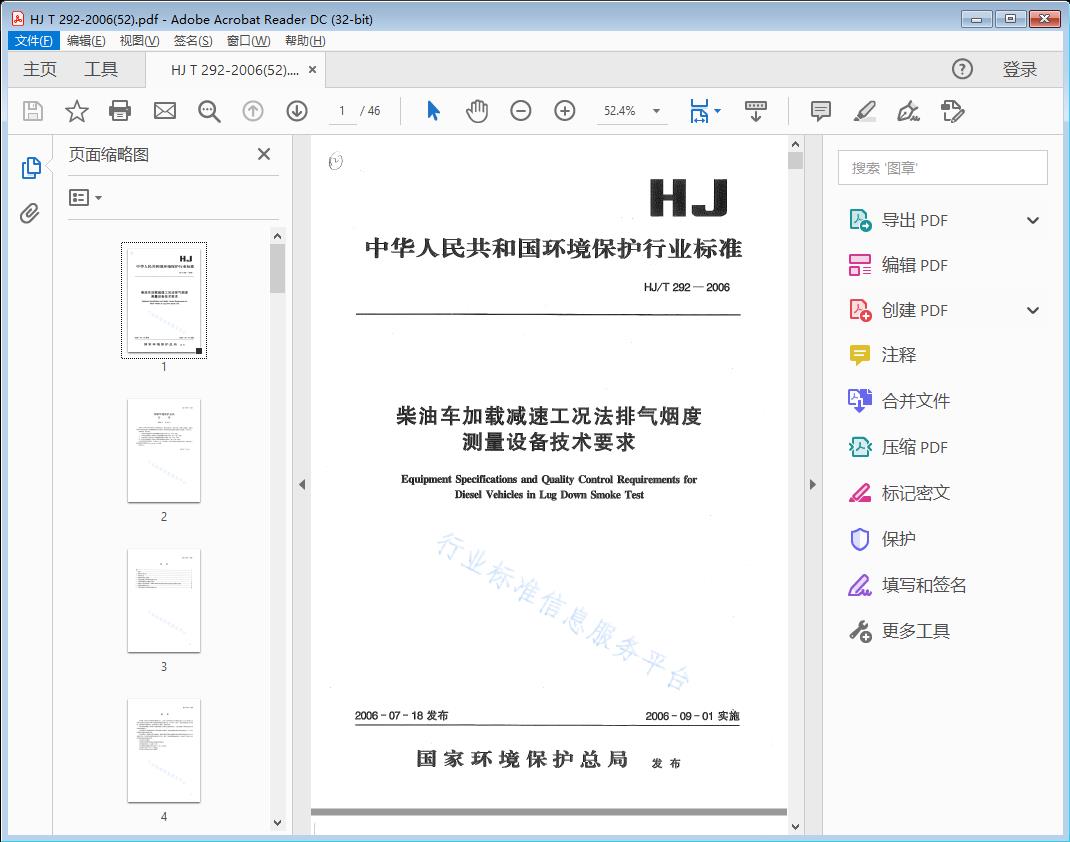Viewport: 1070px width, 842px height.
Task: Expand the 导出 PDF section chevron
Action: click(x=1033, y=221)
